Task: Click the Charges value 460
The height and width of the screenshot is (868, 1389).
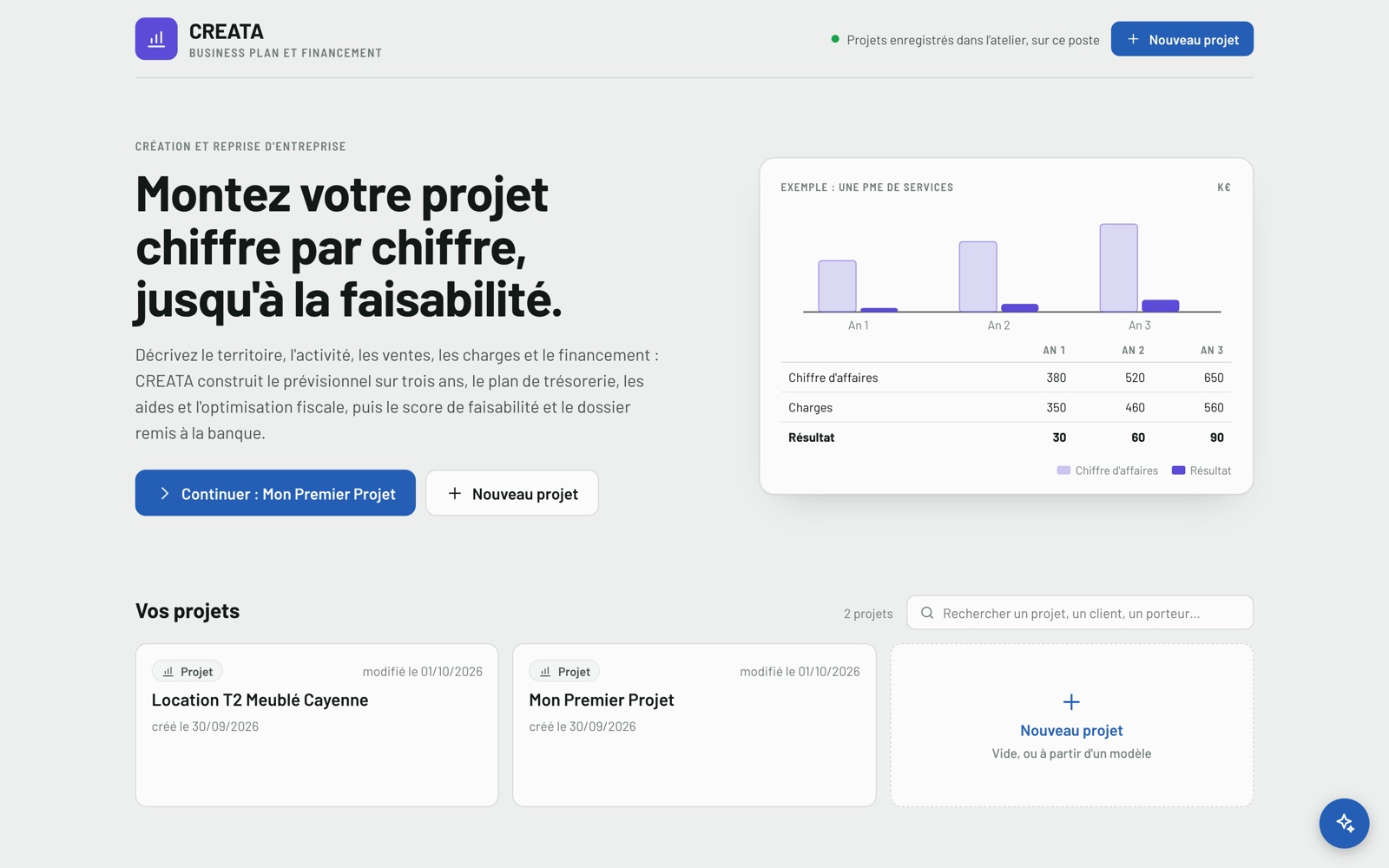Action: coord(1135,407)
